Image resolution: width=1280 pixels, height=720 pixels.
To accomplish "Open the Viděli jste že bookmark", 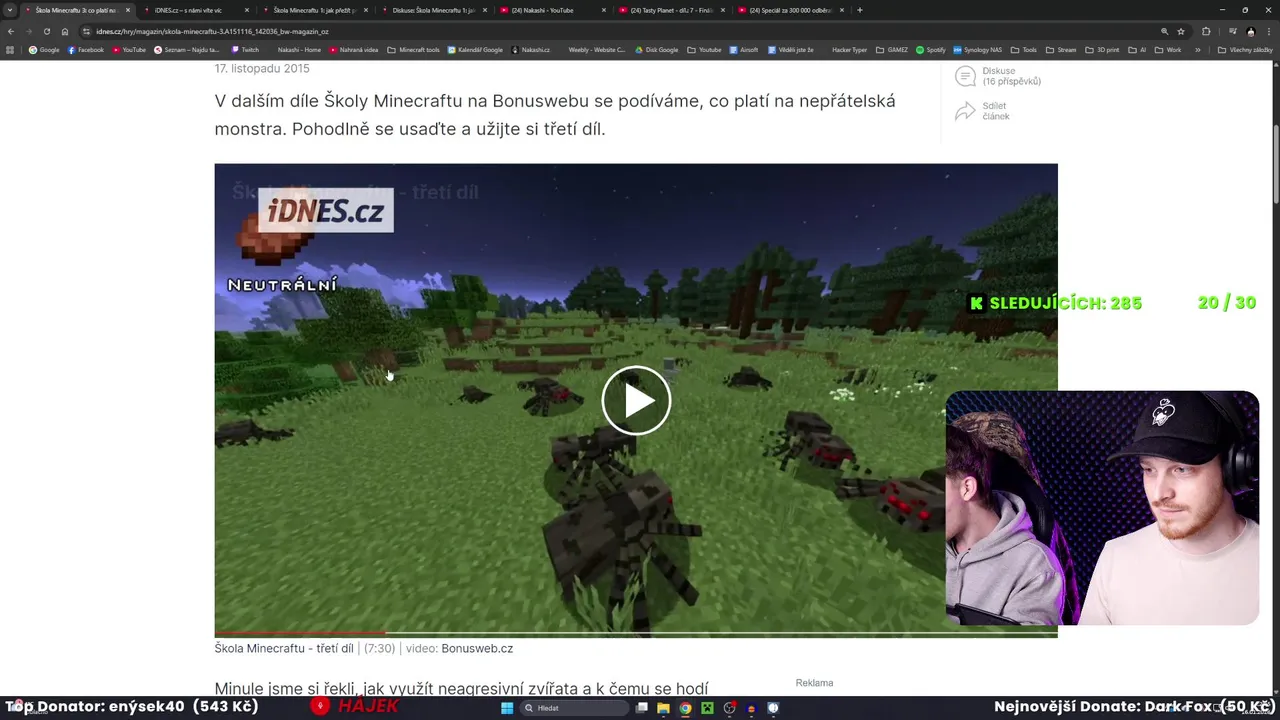I will pos(791,49).
